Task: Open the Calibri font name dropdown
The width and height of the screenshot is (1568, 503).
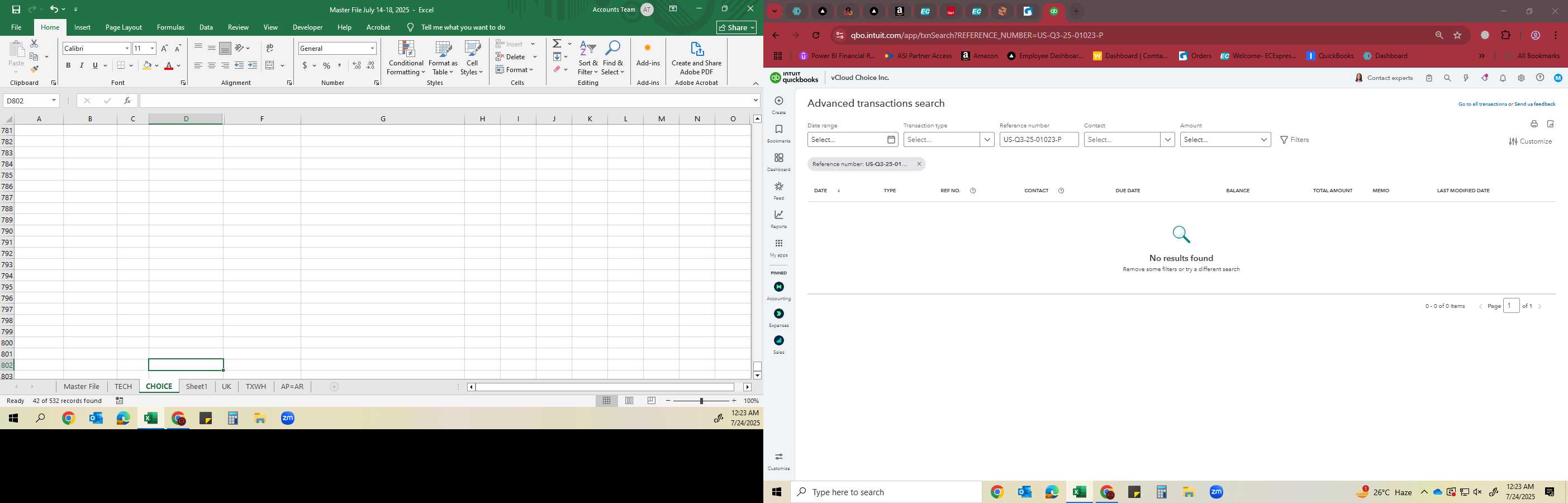Action: (127, 49)
